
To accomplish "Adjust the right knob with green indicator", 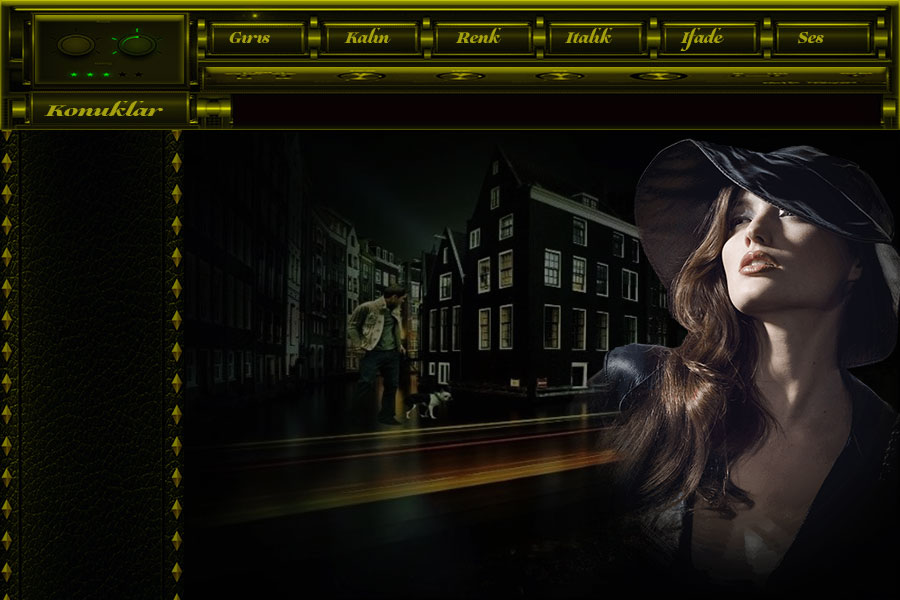I will tap(137, 45).
